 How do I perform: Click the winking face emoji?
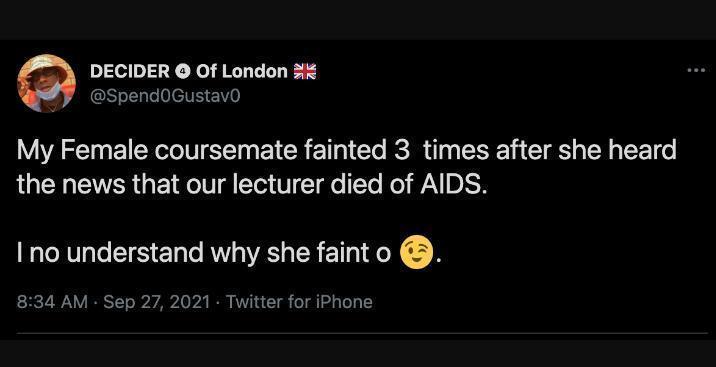coord(416,253)
